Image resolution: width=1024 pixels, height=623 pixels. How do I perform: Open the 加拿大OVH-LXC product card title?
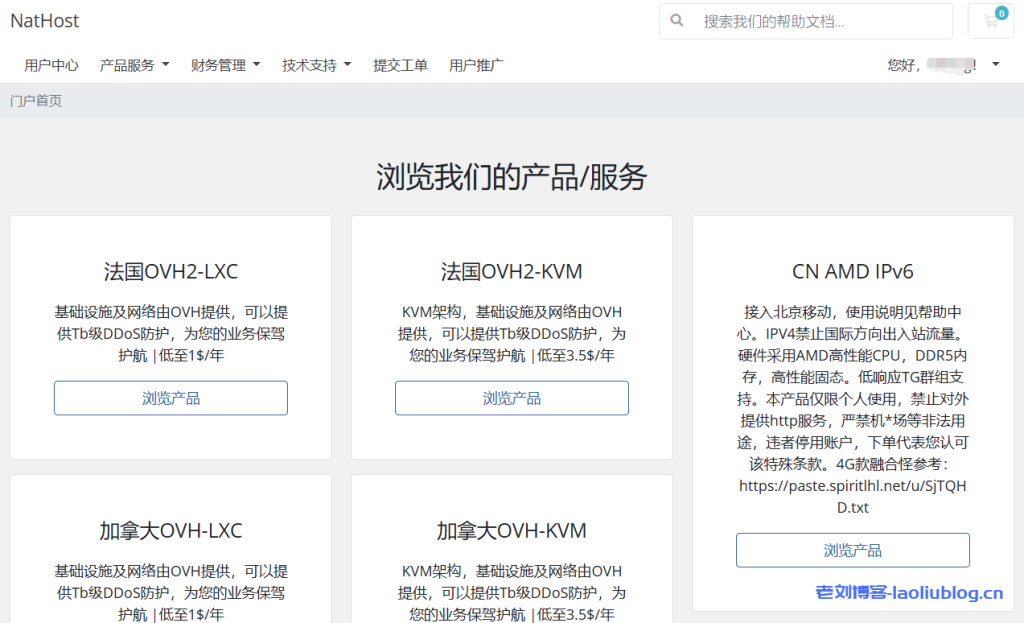tap(170, 531)
